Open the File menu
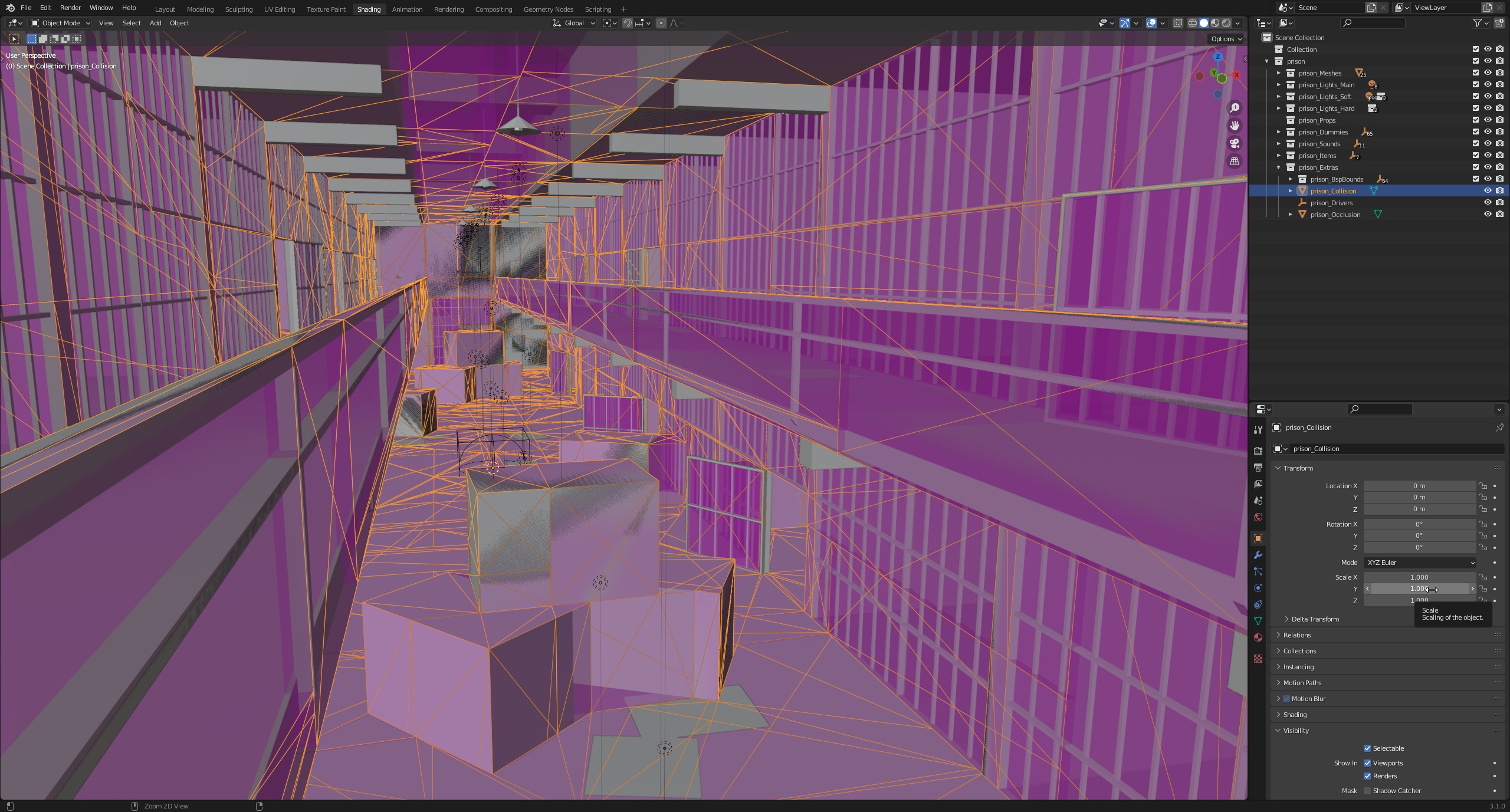 click(26, 8)
